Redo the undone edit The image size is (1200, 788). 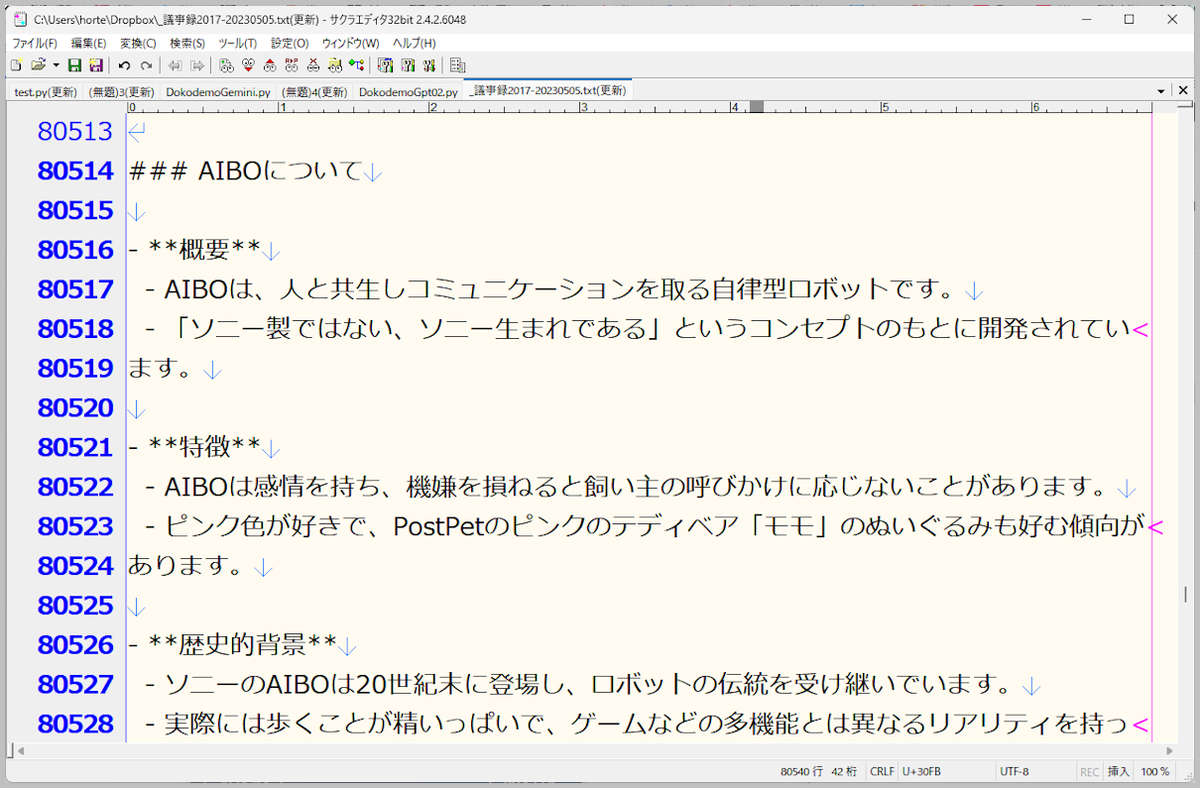[x=146, y=65]
